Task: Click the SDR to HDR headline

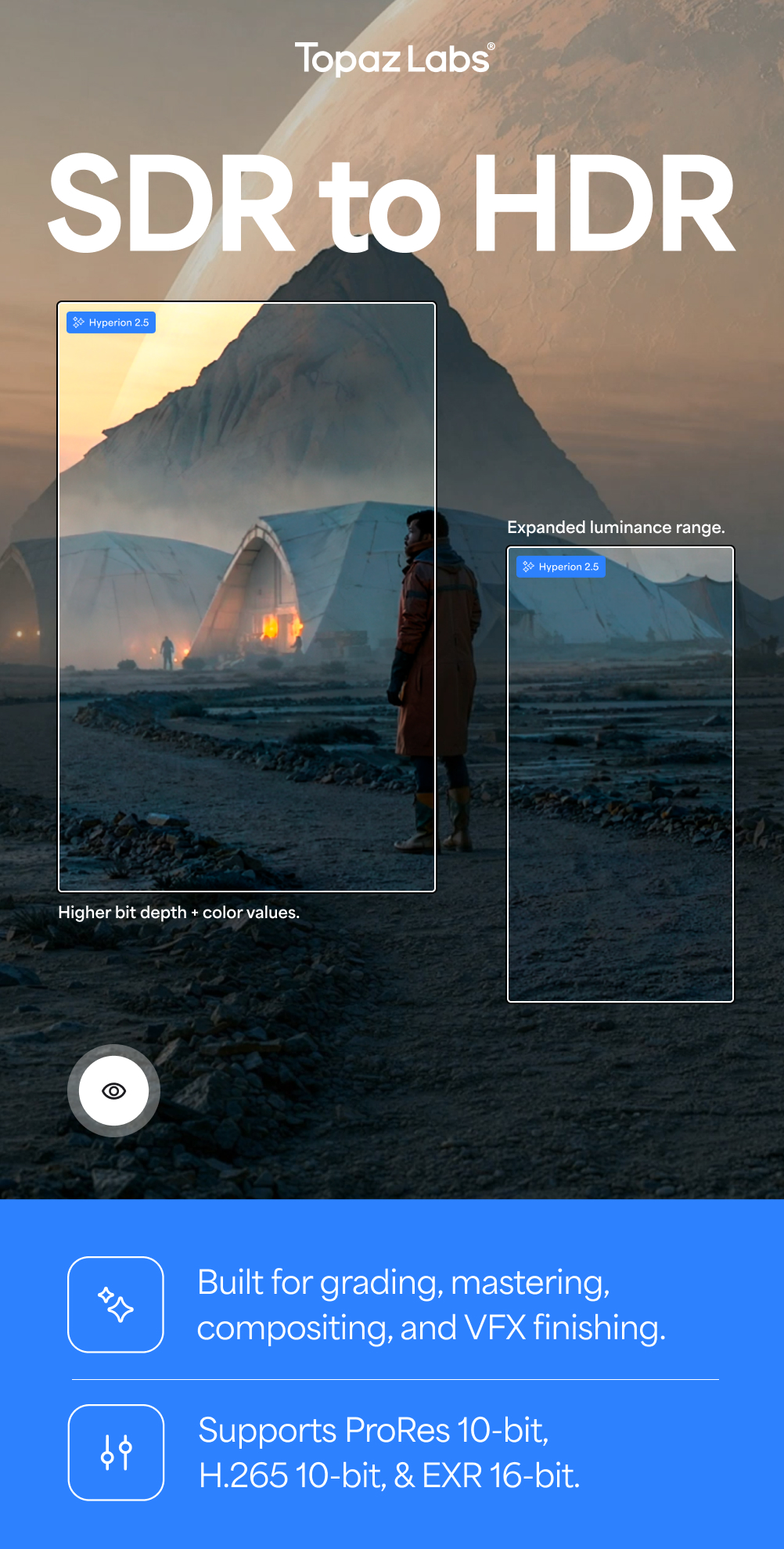Action: pos(391,204)
